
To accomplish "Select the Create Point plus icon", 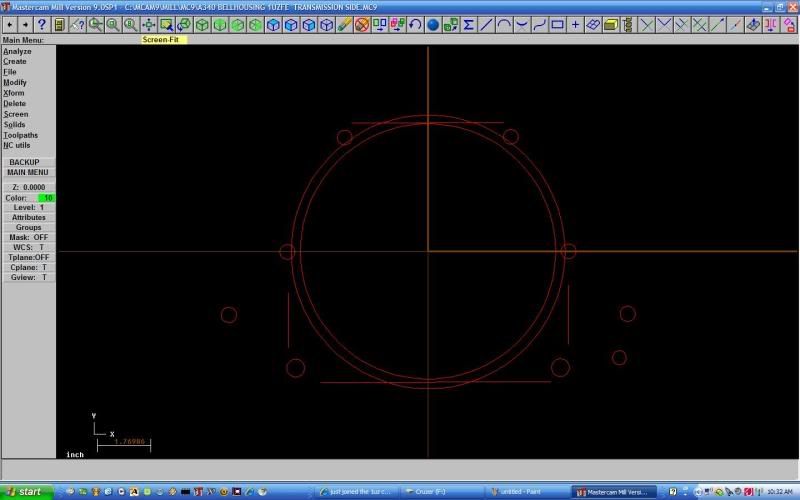I will coord(575,24).
